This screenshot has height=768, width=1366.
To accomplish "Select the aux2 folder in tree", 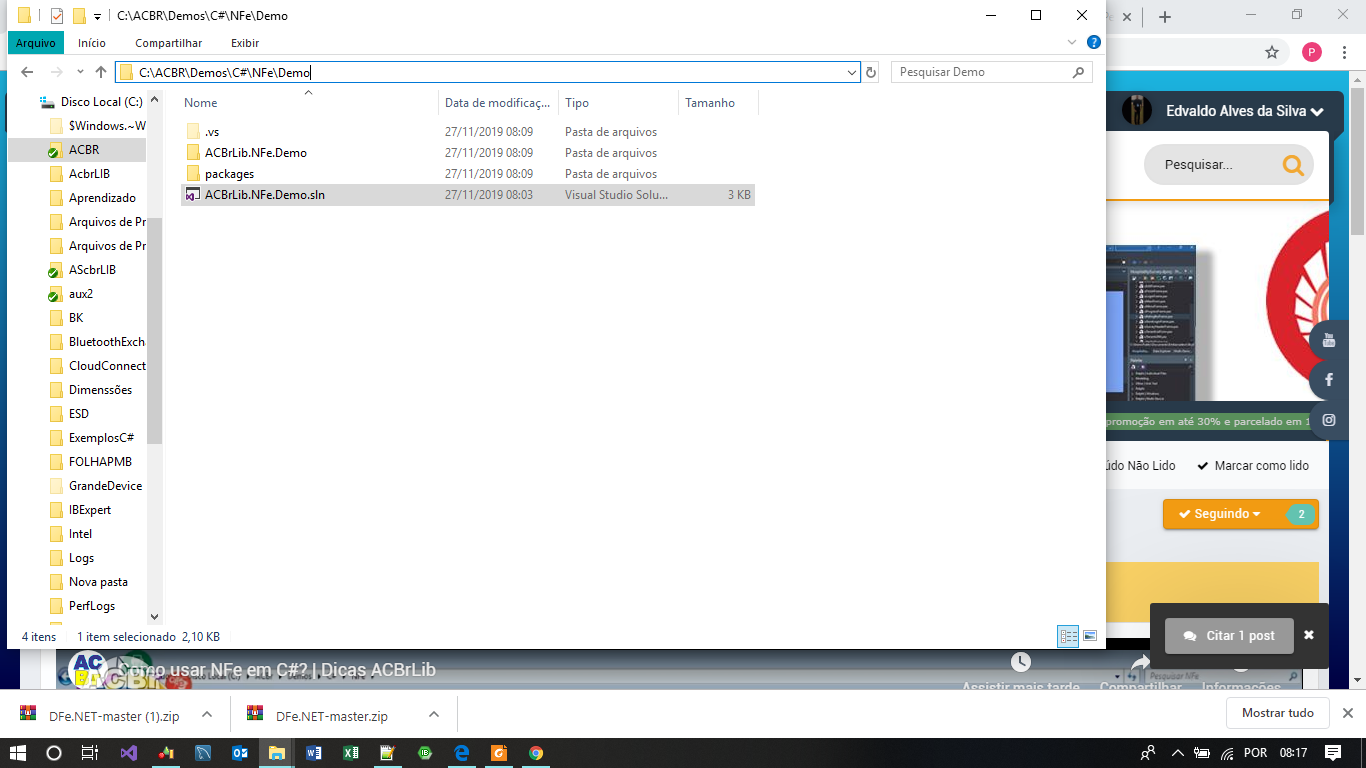I will pyautogui.click(x=81, y=294).
